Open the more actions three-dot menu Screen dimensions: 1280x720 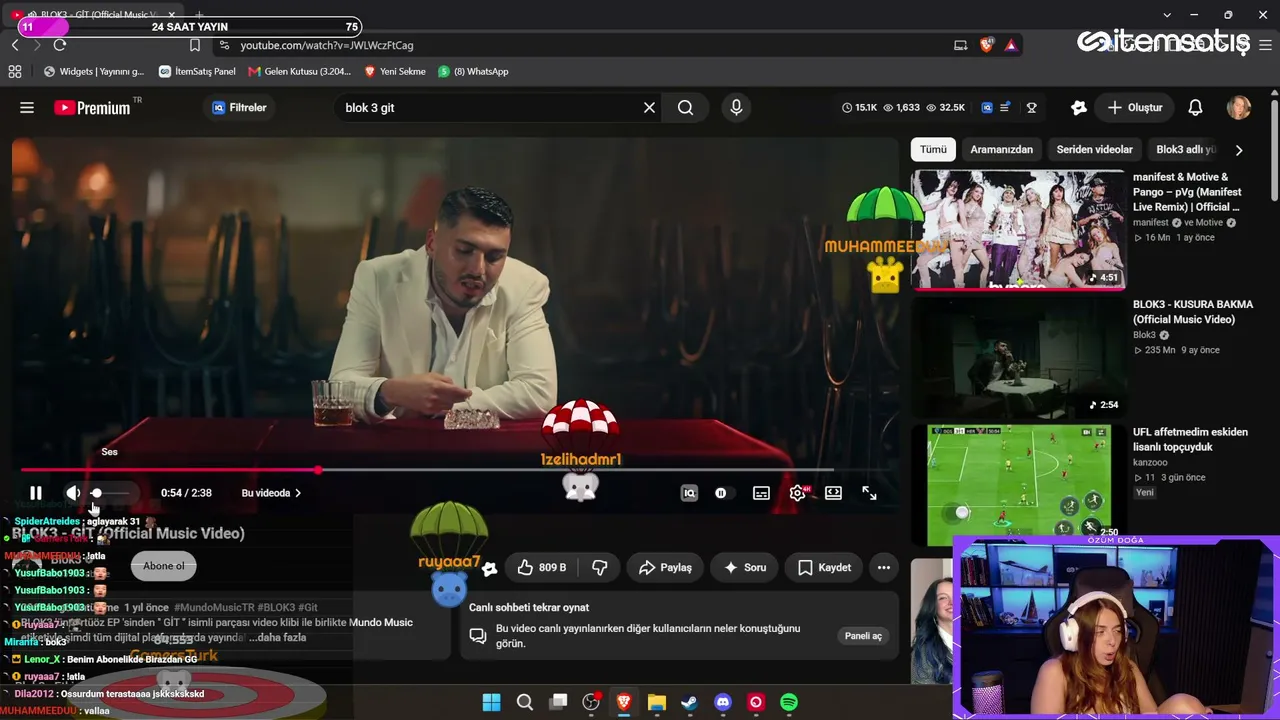pos(884,568)
